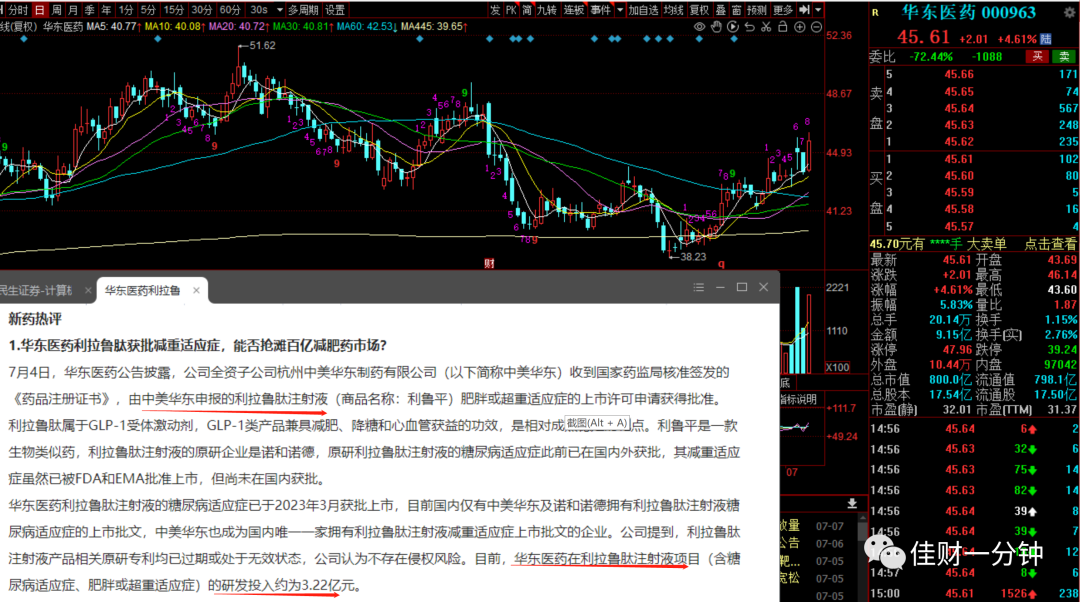The height and width of the screenshot is (602, 1080).
Task: Toggle the 简 simplified view button
Action: pyautogui.click(x=527, y=10)
